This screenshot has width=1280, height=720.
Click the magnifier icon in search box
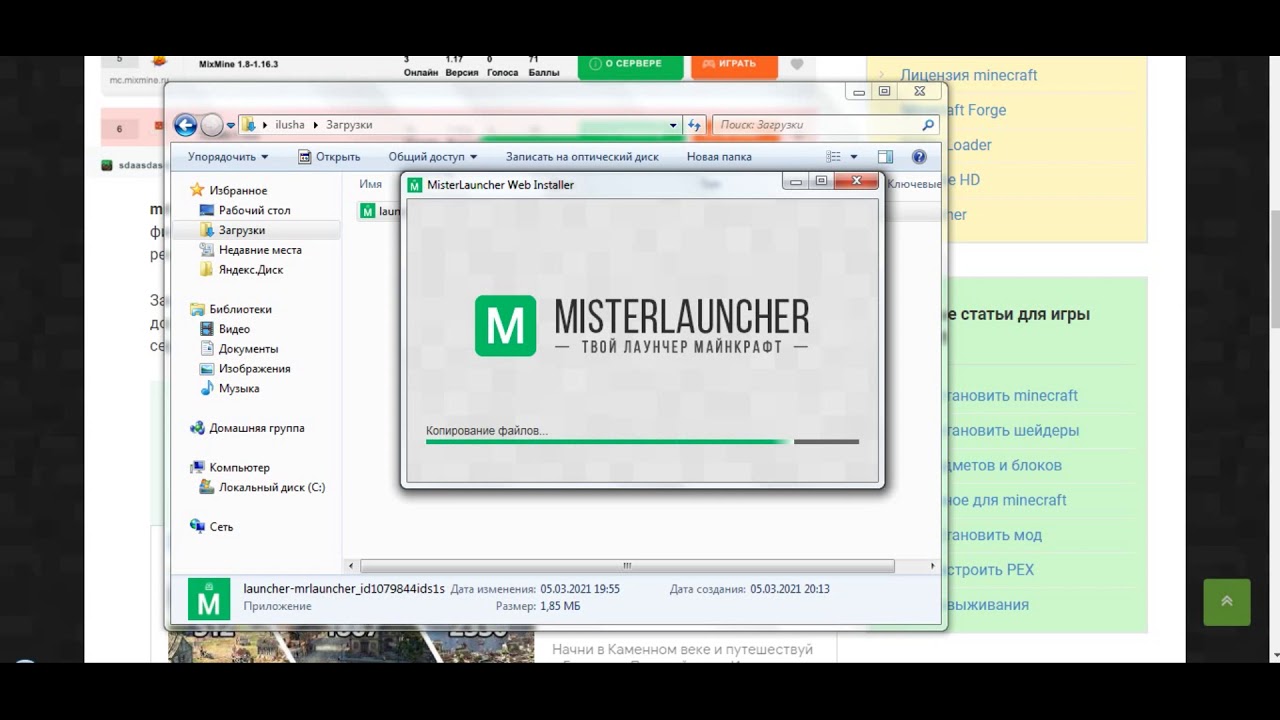[928, 125]
